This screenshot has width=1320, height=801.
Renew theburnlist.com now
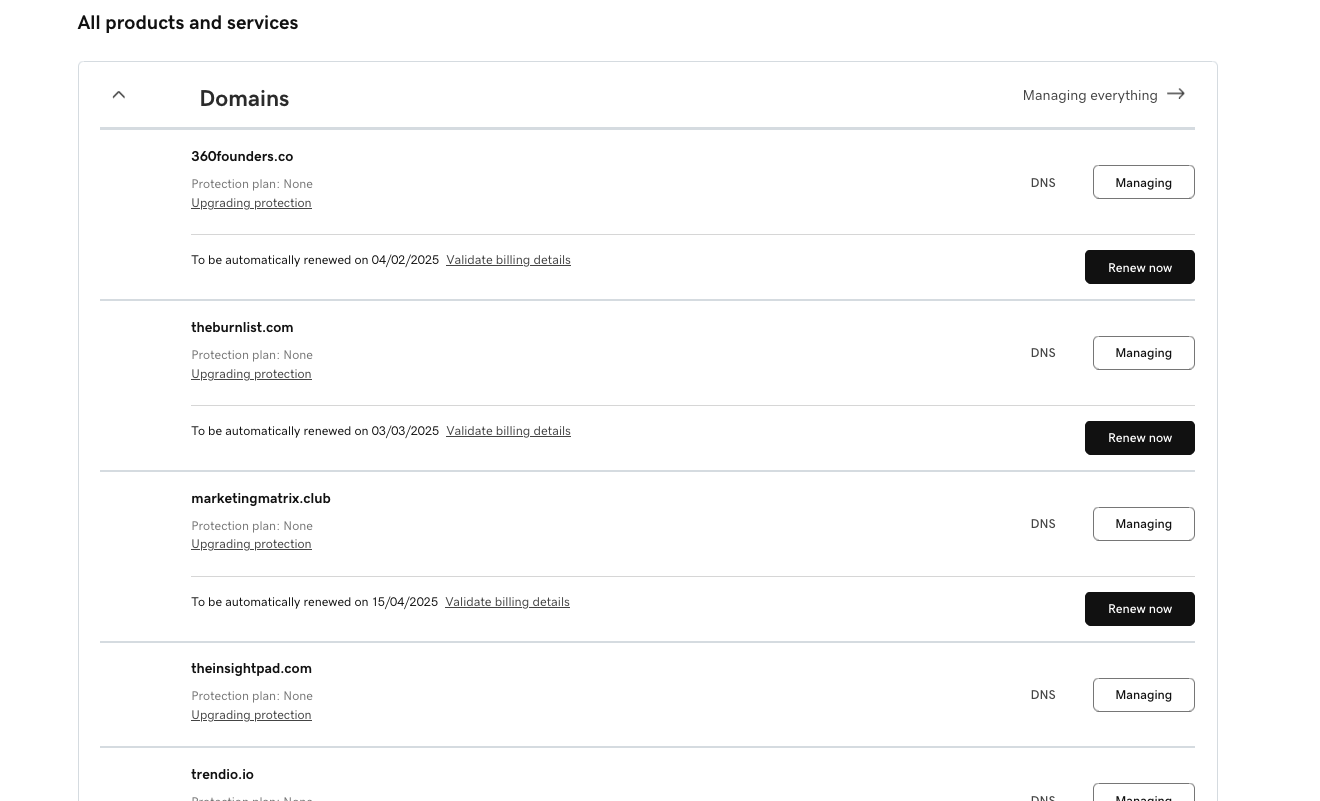[1139, 438]
